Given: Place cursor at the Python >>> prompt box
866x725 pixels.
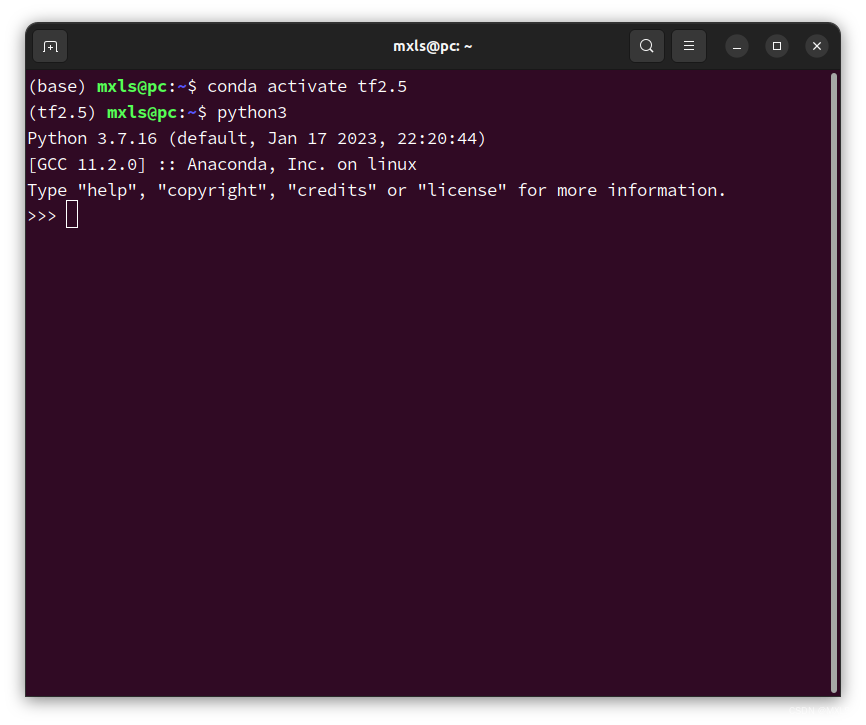Looking at the screenshot, I should [x=72, y=215].
